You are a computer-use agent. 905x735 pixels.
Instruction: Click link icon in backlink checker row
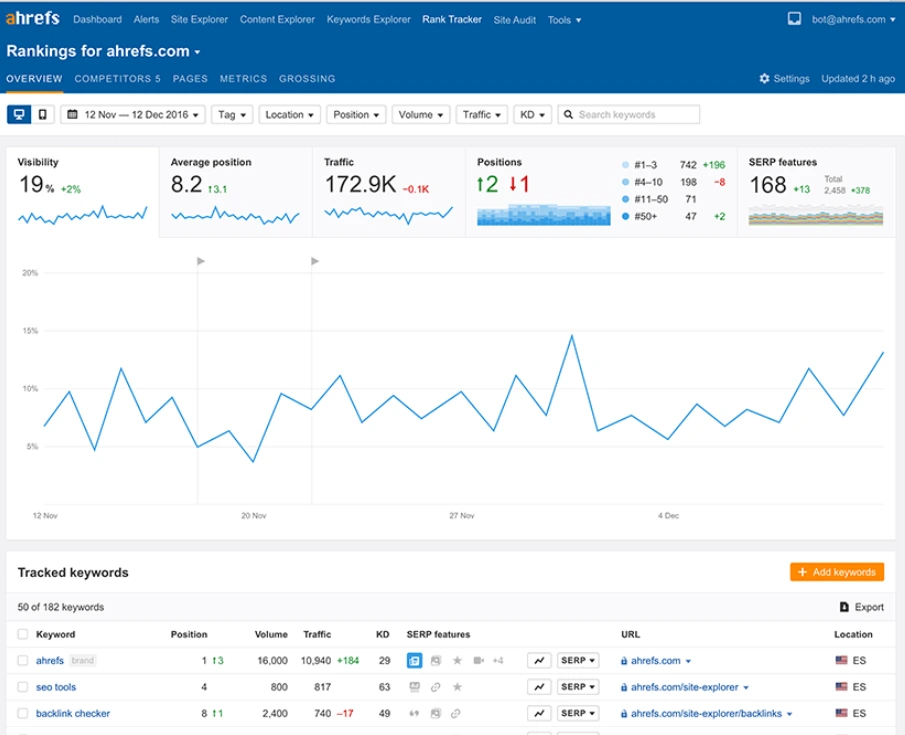tap(455, 714)
